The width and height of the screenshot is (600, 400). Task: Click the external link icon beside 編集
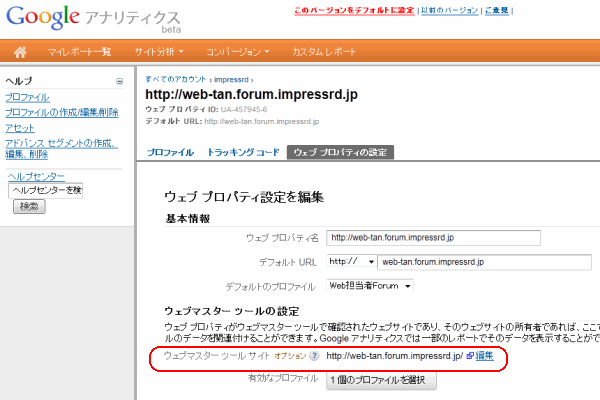[469, 356]
